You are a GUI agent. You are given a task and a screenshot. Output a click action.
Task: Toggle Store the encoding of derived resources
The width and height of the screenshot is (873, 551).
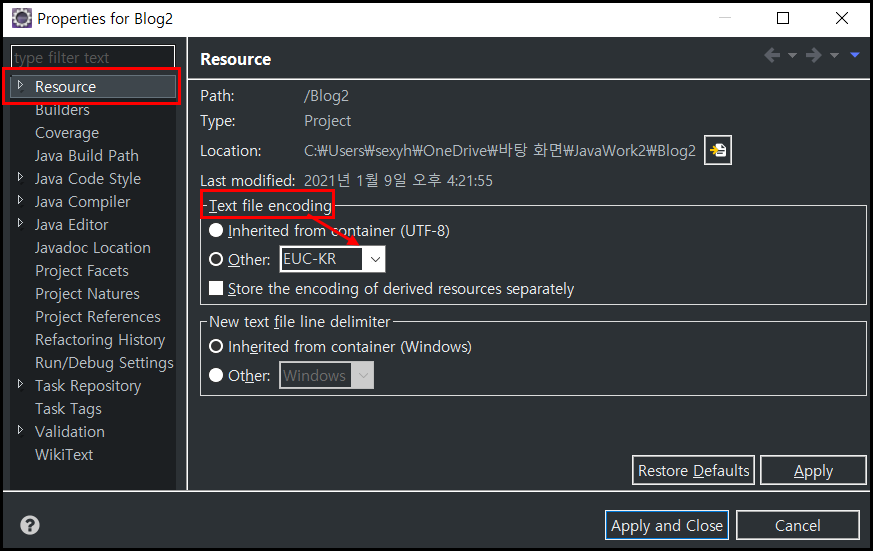pos(215,288)
